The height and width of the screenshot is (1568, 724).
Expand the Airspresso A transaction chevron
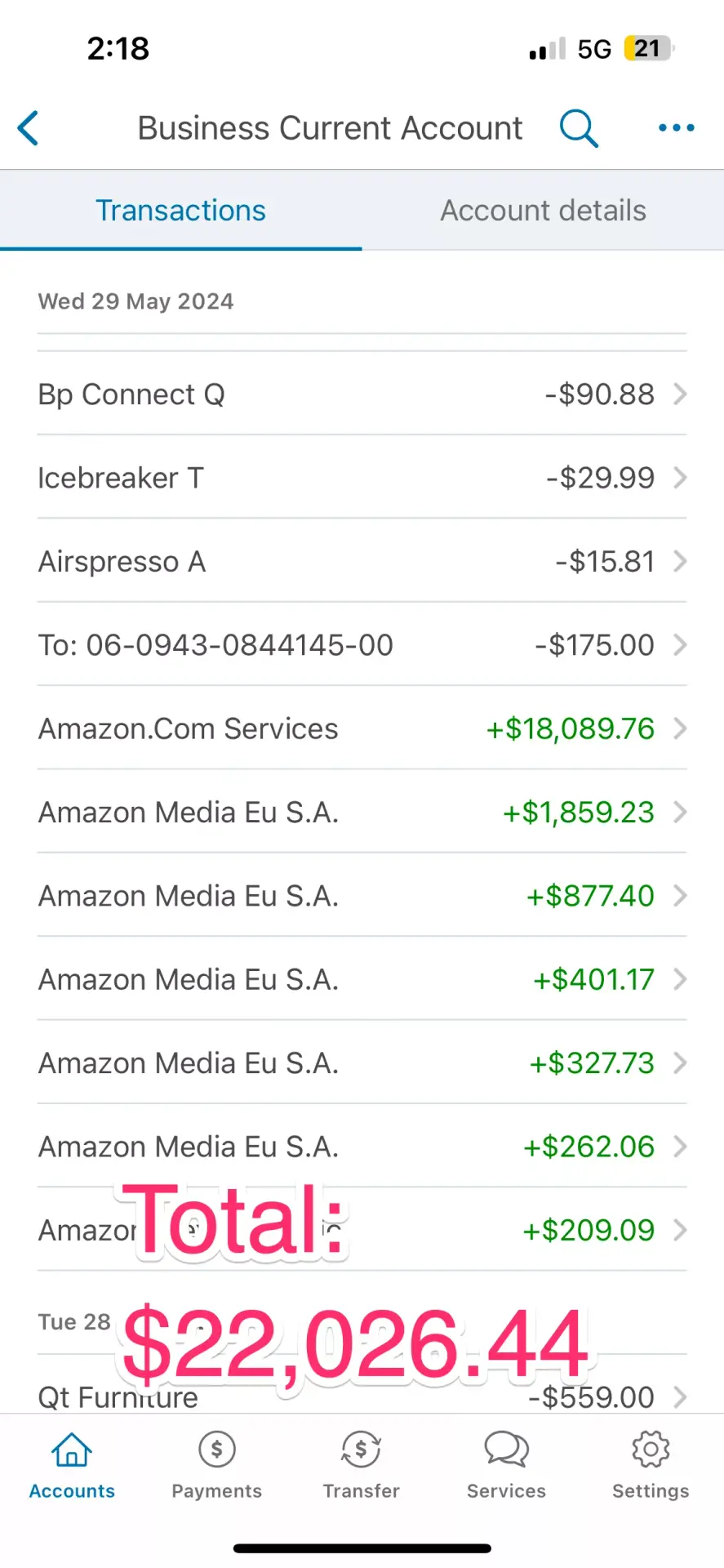[x=679, y=562]
